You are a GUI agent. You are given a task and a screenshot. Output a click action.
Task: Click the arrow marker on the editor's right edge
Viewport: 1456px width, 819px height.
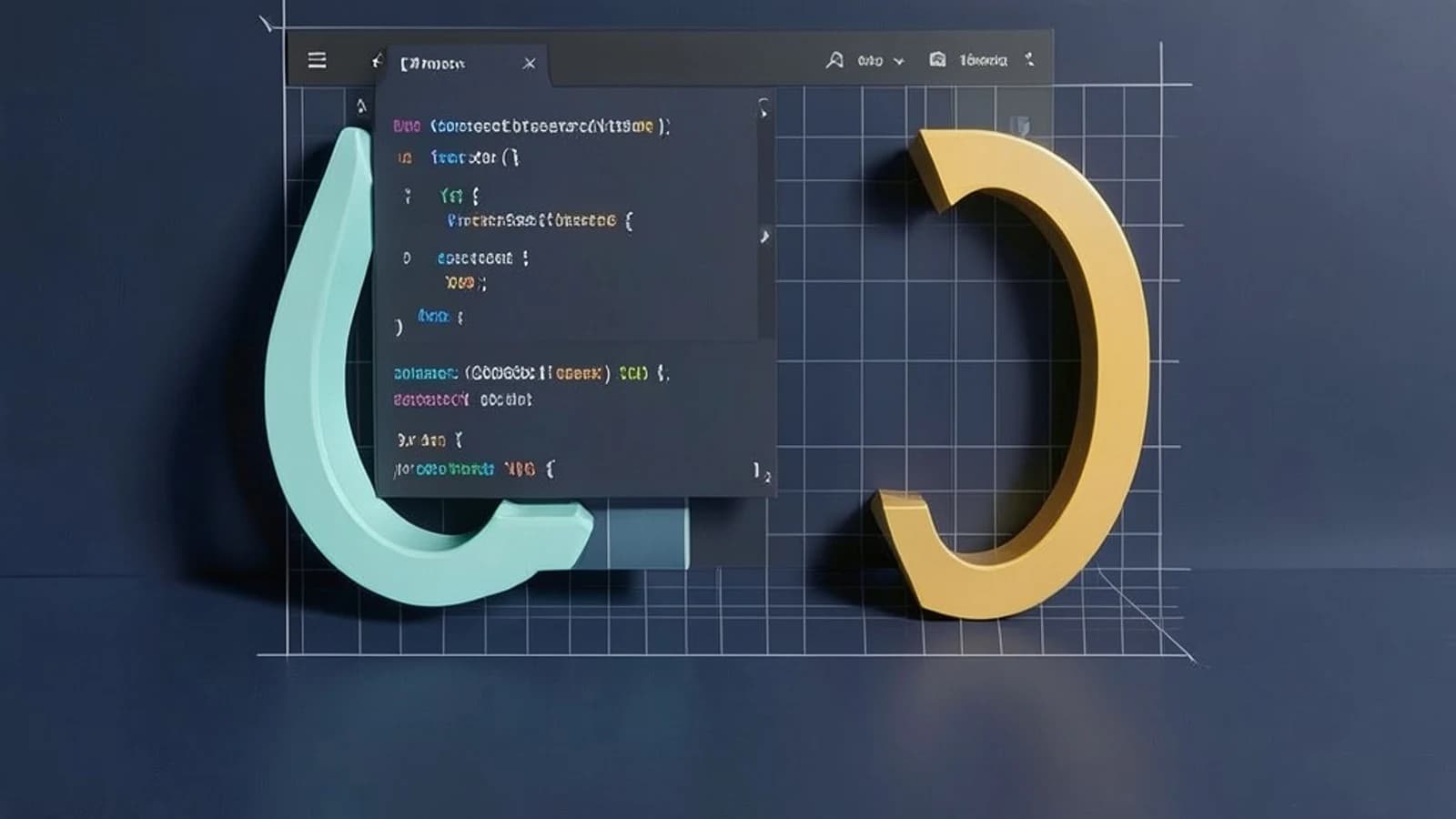click(764, 237)
